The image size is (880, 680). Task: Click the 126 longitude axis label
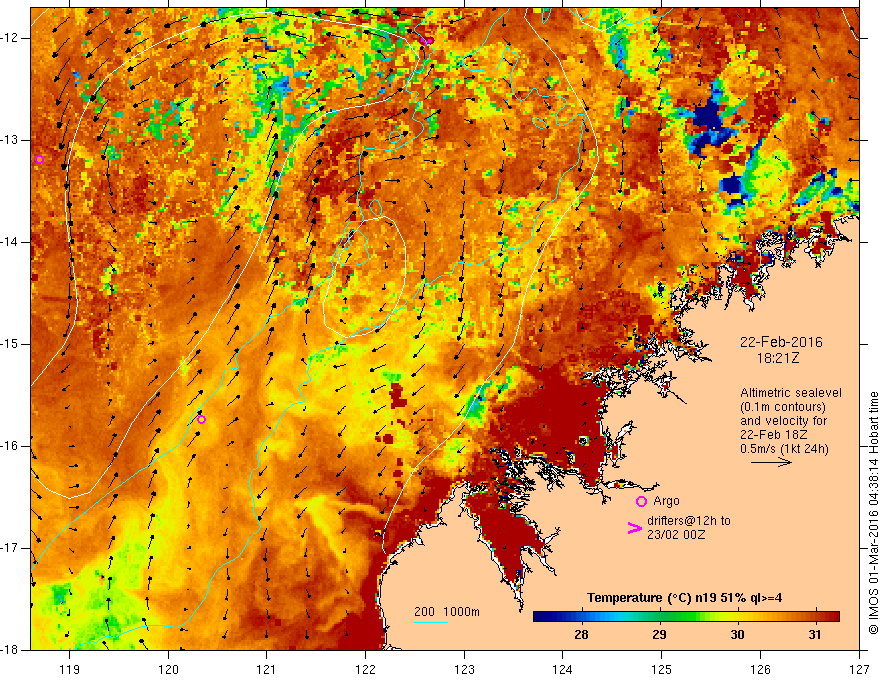760,669
